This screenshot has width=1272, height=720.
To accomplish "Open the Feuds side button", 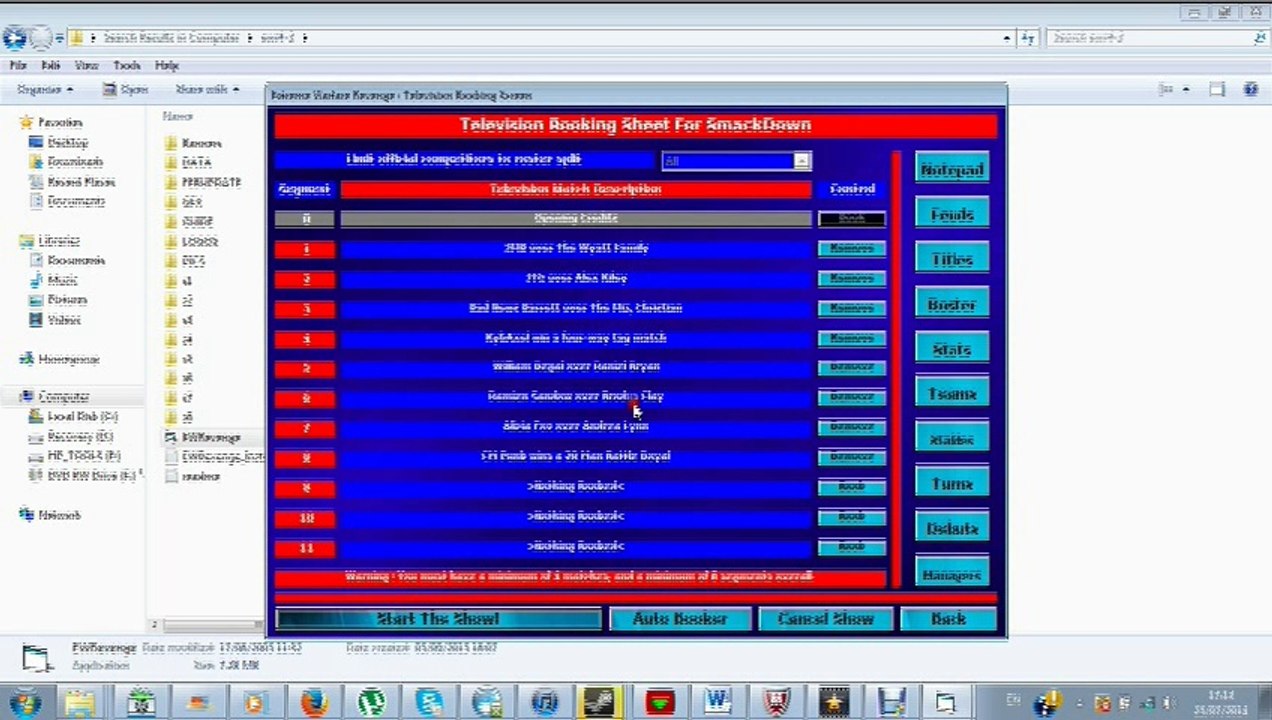I will [x=951, y=214].
